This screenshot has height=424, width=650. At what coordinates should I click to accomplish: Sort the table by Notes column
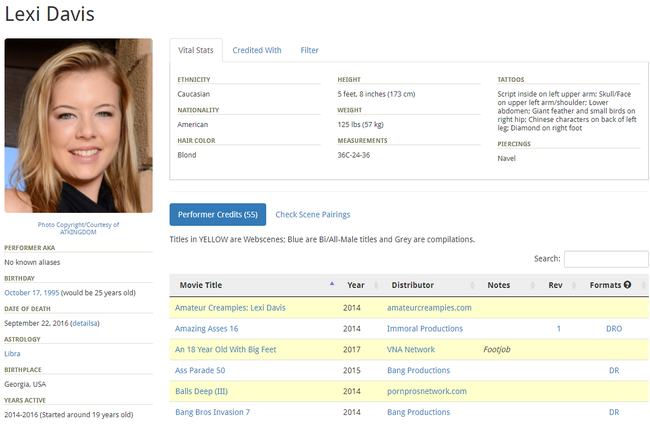509,285
